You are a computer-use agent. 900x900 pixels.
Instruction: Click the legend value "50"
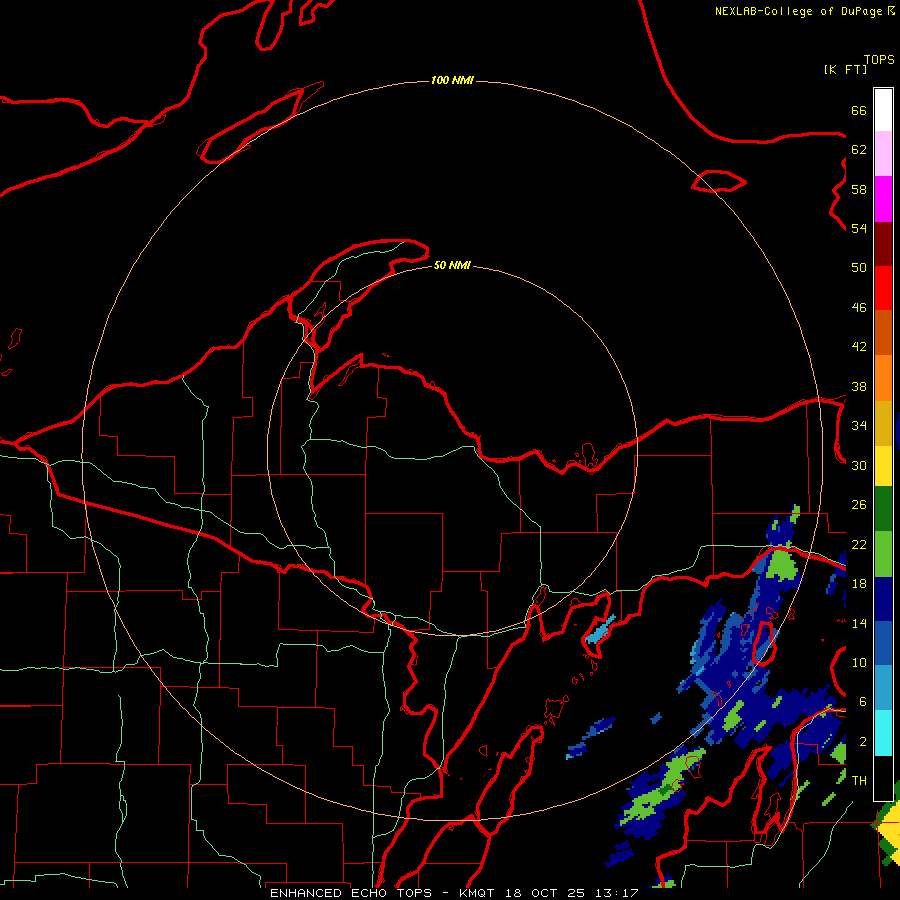[859, 268]
